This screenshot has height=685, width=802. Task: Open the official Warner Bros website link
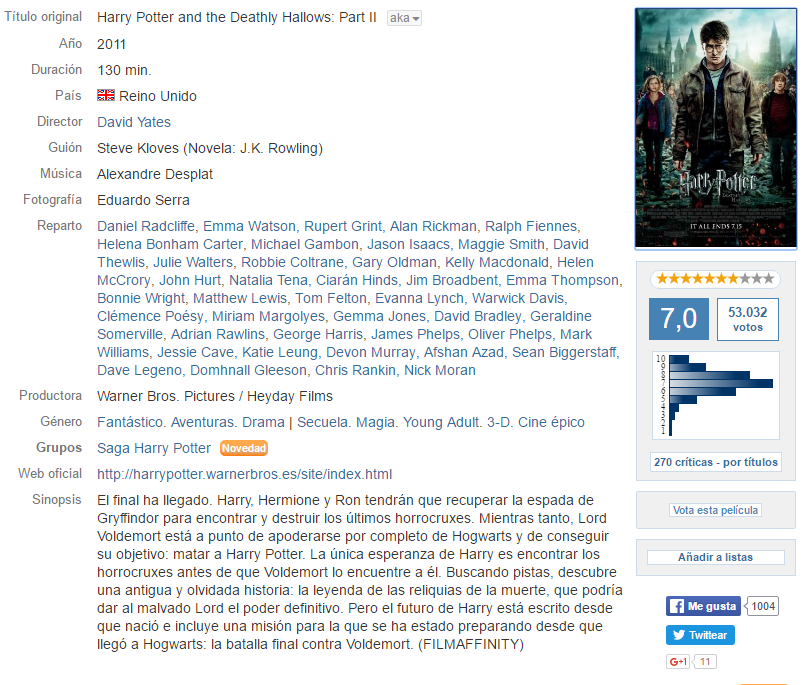(x=244, y=474)
